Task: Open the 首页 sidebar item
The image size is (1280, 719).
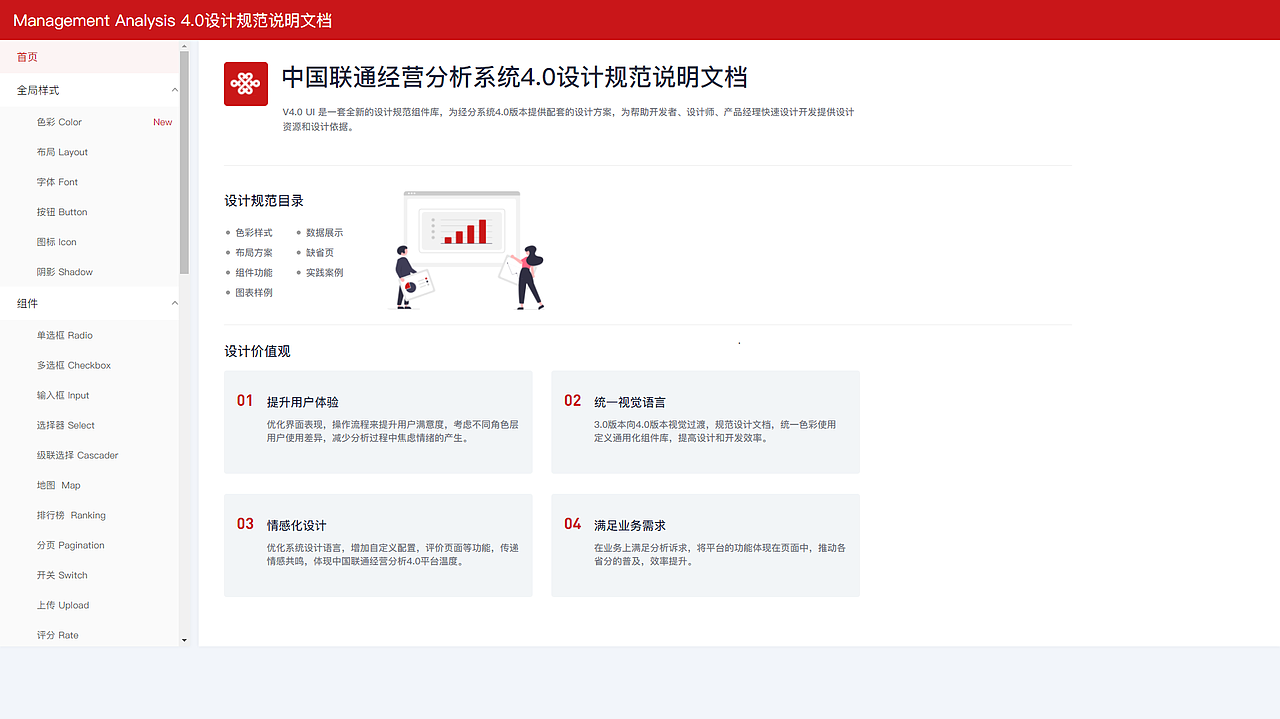Action: (x=90, y=57)
